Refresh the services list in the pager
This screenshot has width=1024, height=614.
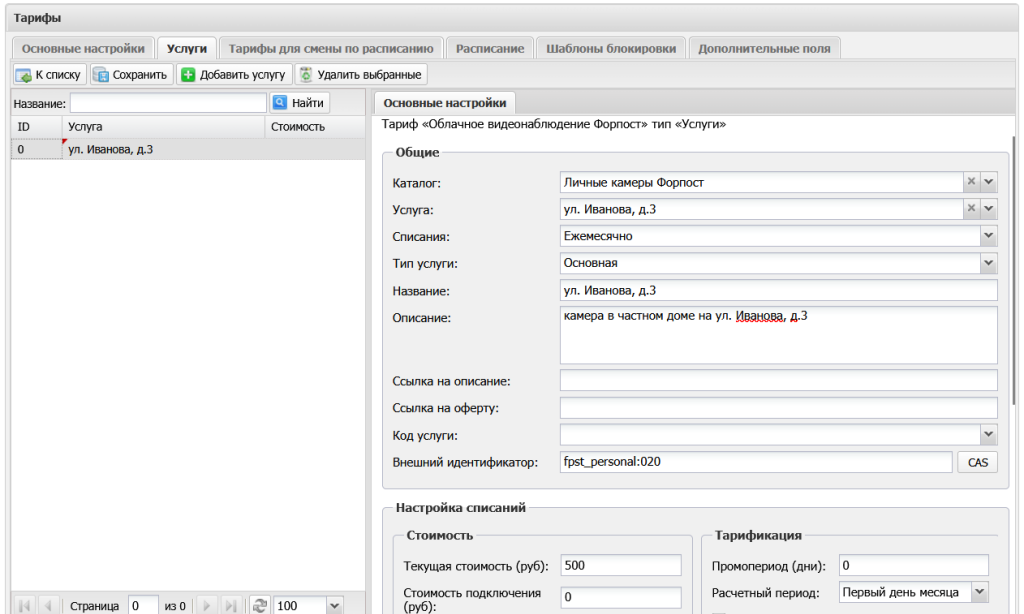coord(259,606)
